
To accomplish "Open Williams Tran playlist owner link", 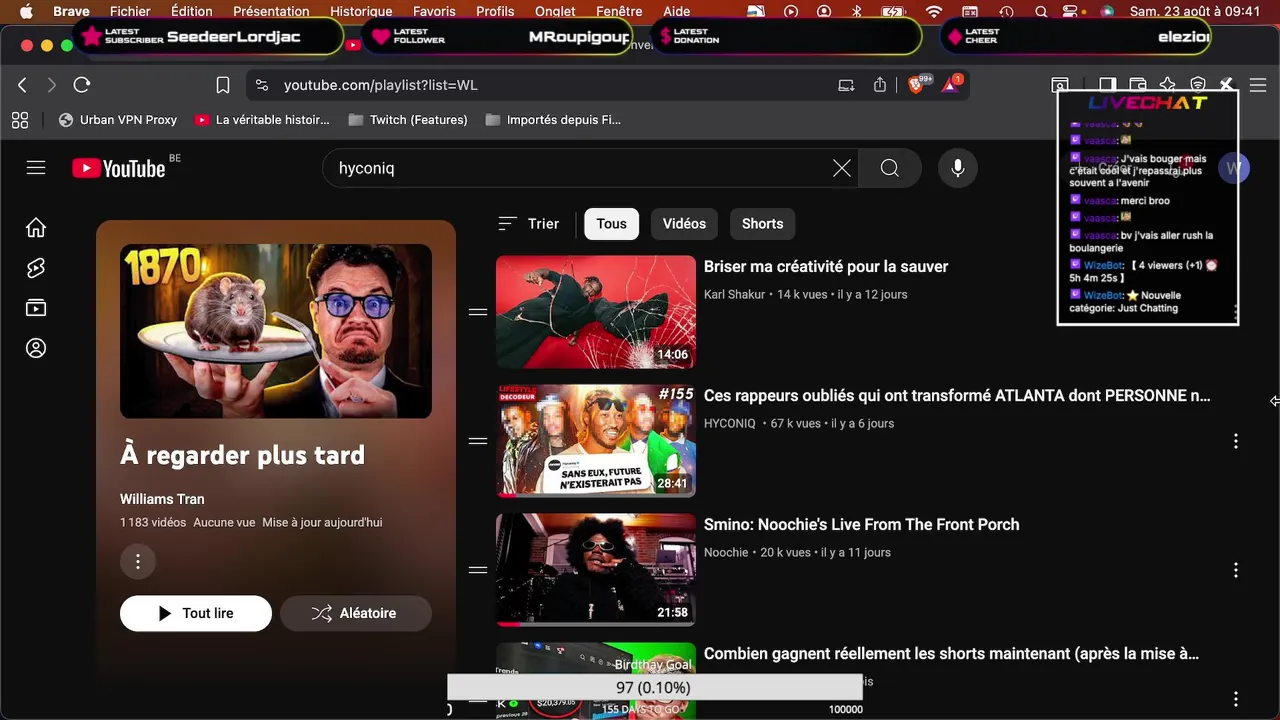I will click(162, 499).
